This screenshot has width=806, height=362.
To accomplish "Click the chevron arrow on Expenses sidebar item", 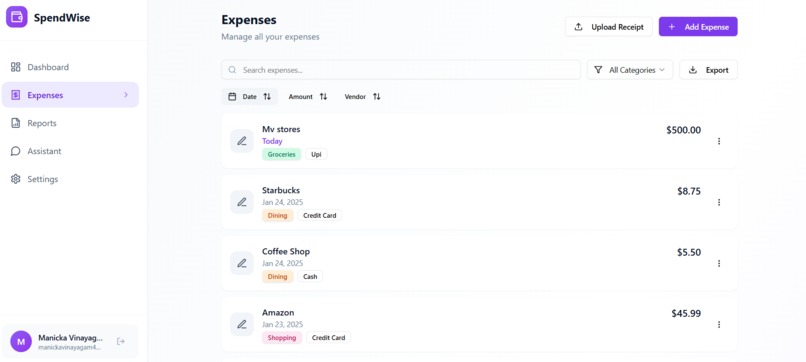I will coord(126,95).
